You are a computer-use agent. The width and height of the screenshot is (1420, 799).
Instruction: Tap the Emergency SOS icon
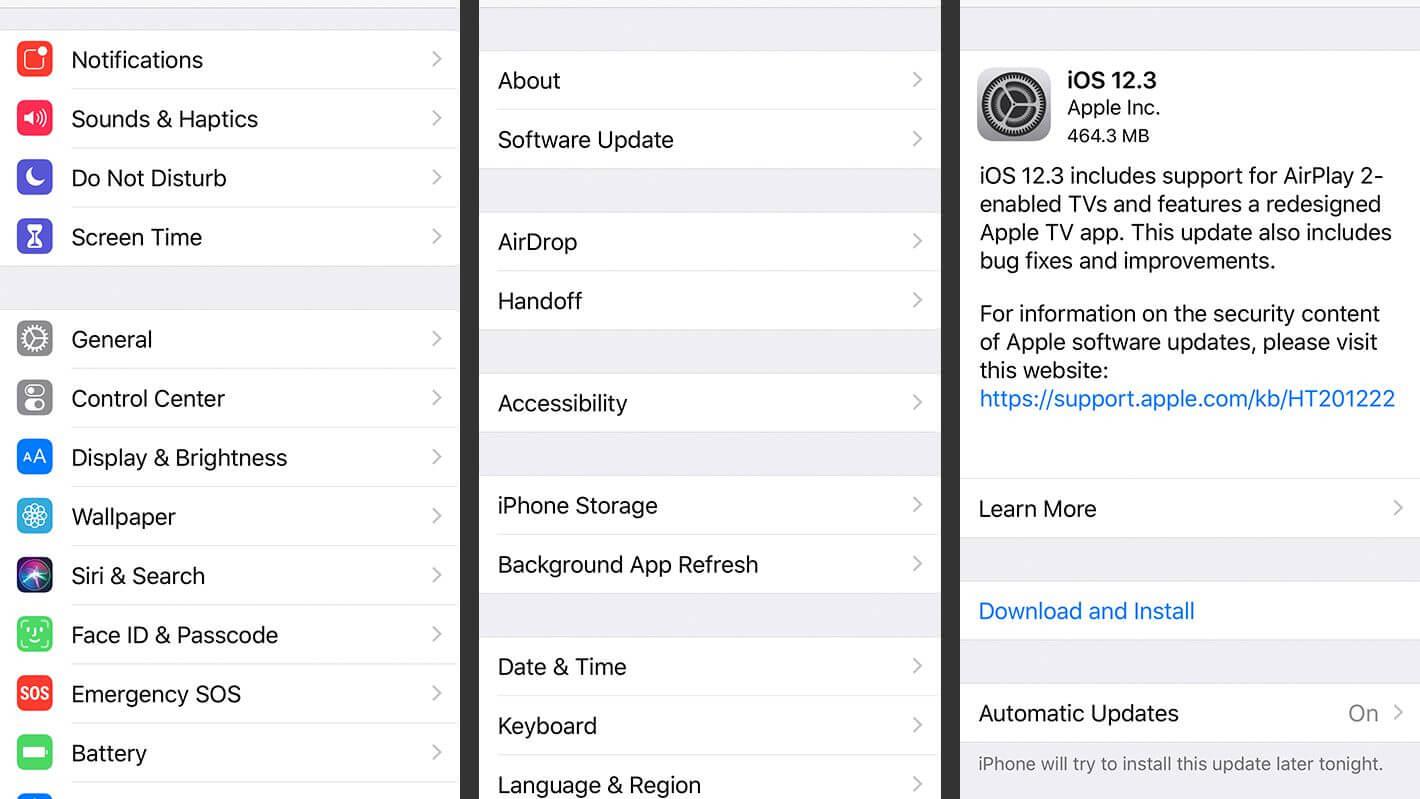tap(35, 693)
